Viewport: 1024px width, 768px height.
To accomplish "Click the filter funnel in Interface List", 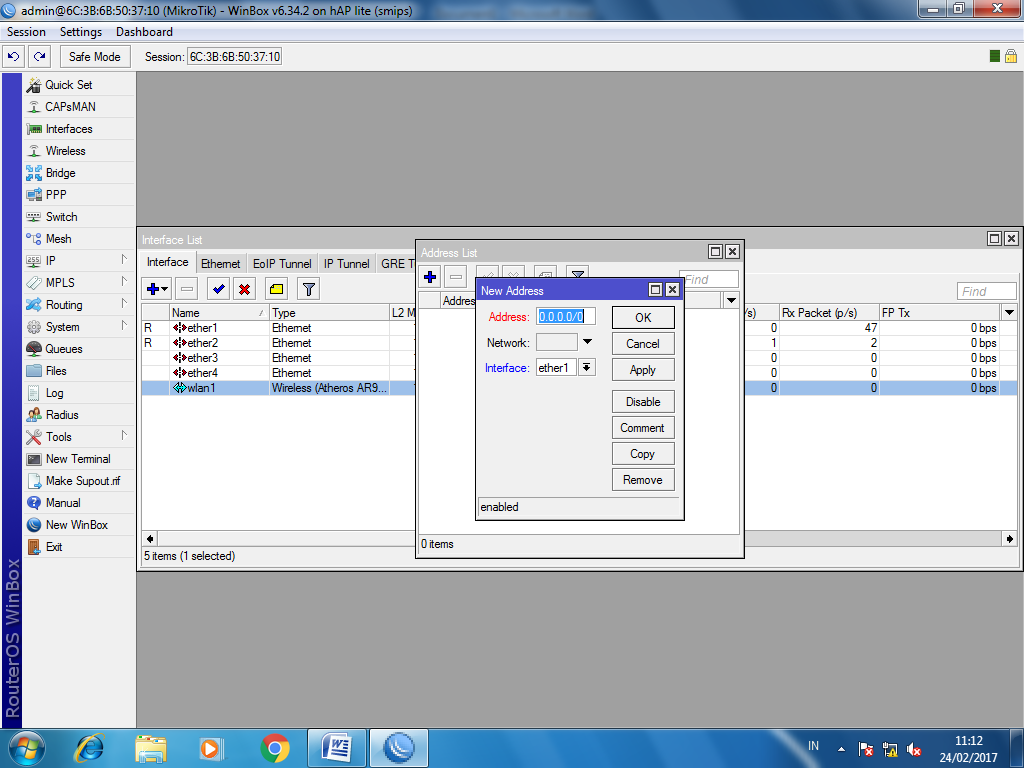I will [308, 289].
